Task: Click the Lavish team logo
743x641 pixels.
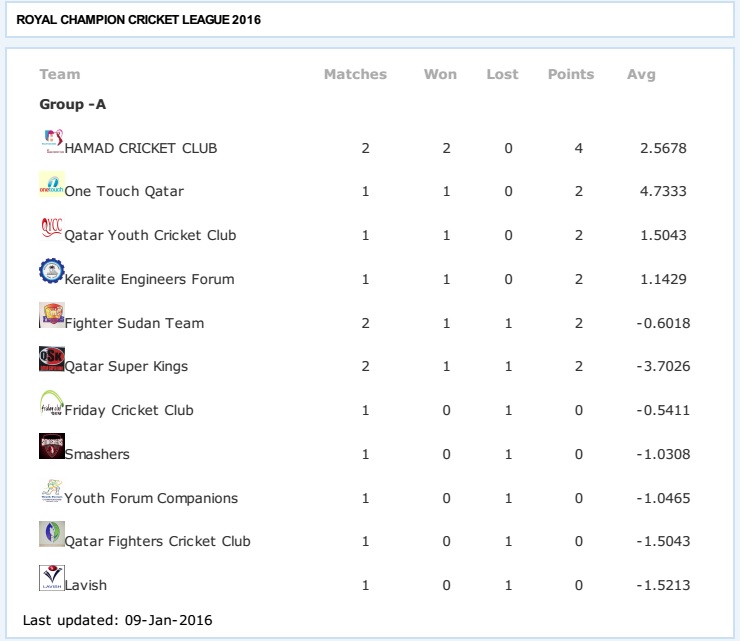Action: (52, 578)
